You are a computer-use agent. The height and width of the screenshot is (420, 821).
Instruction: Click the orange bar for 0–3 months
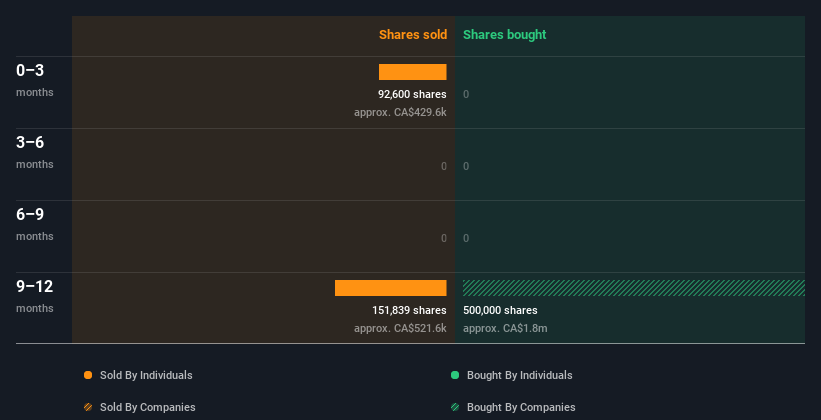tap(413, 72)
